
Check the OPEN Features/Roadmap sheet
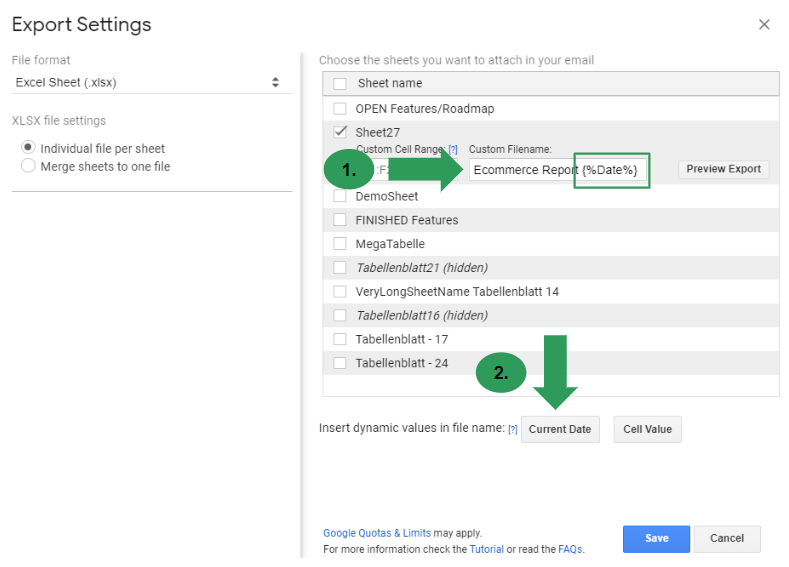[x=340, y=108]
